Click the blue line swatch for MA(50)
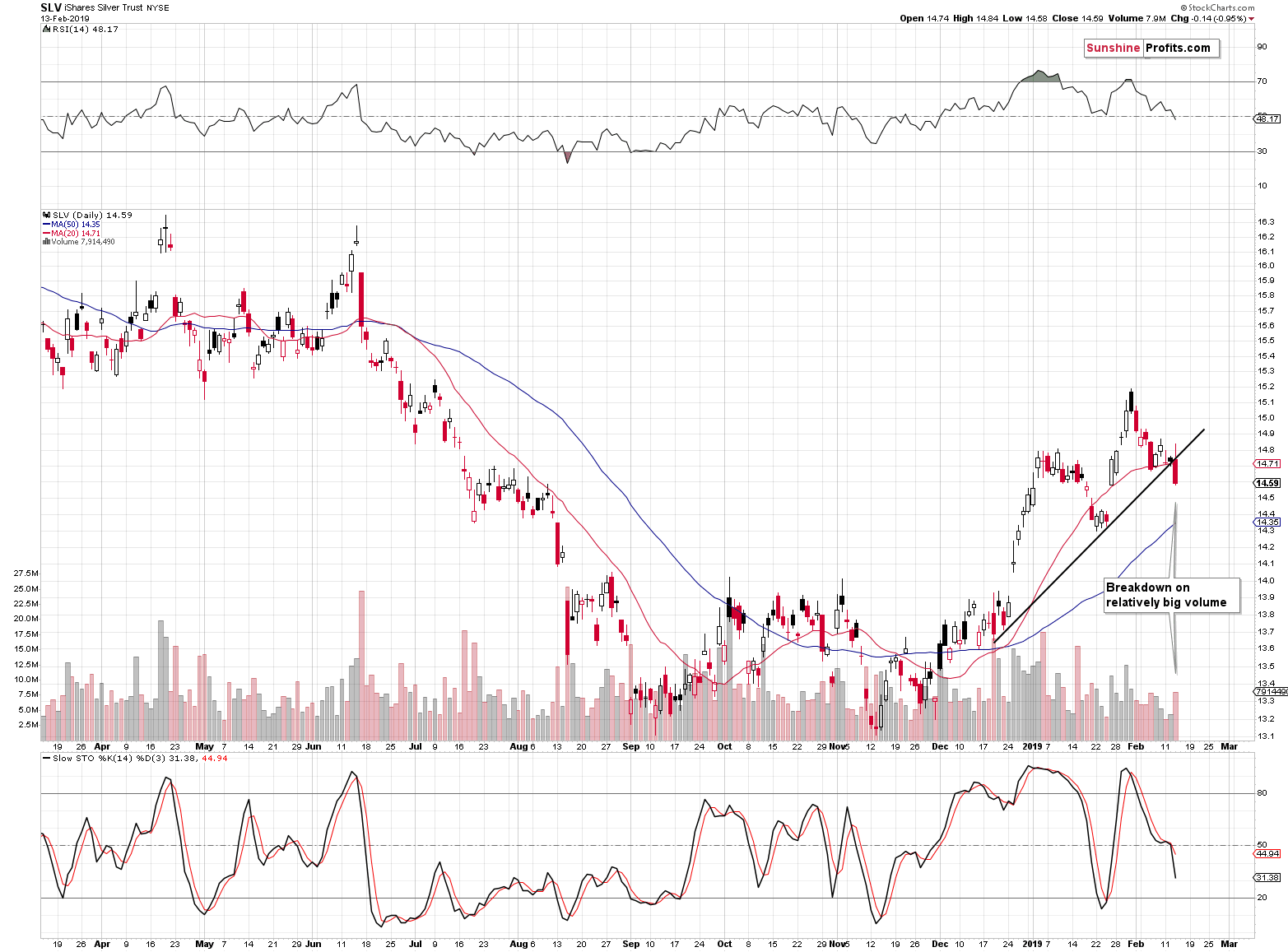Viewport: 1288px width, 952px height. (x=46, y=225)
